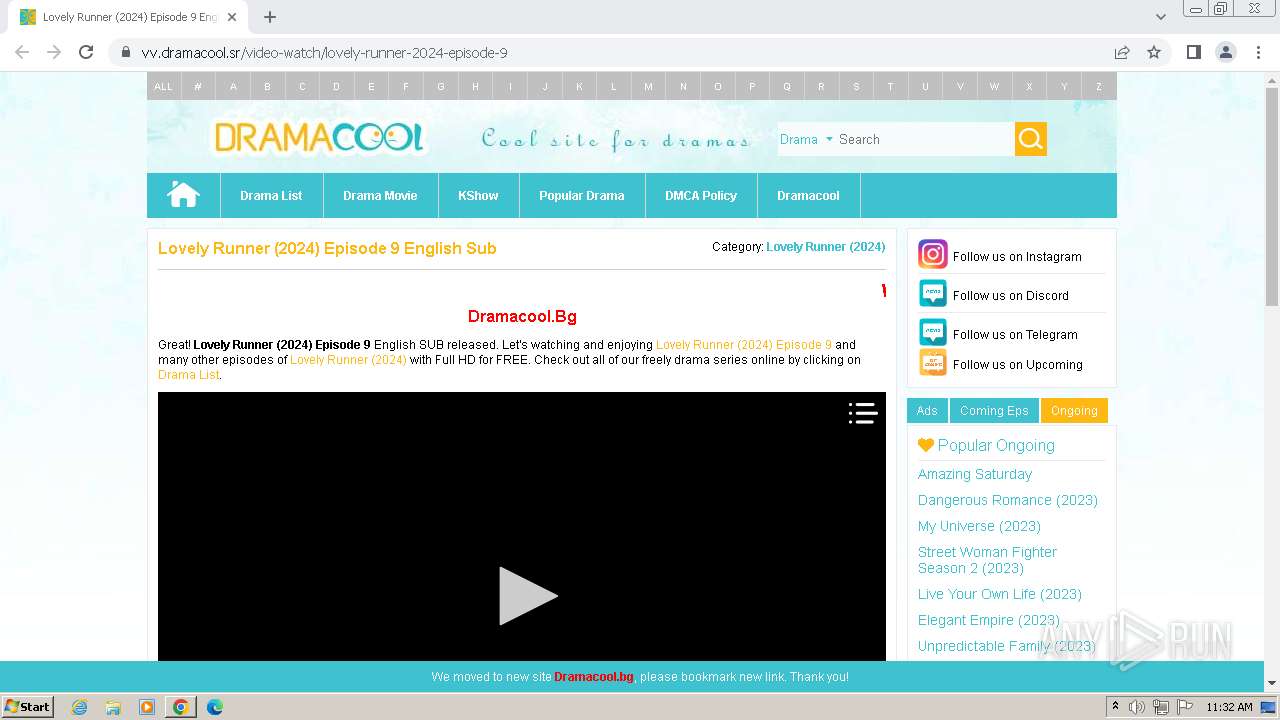
Task: Open Microsoft Edge from the taskbar
Action: pos(215,707)
